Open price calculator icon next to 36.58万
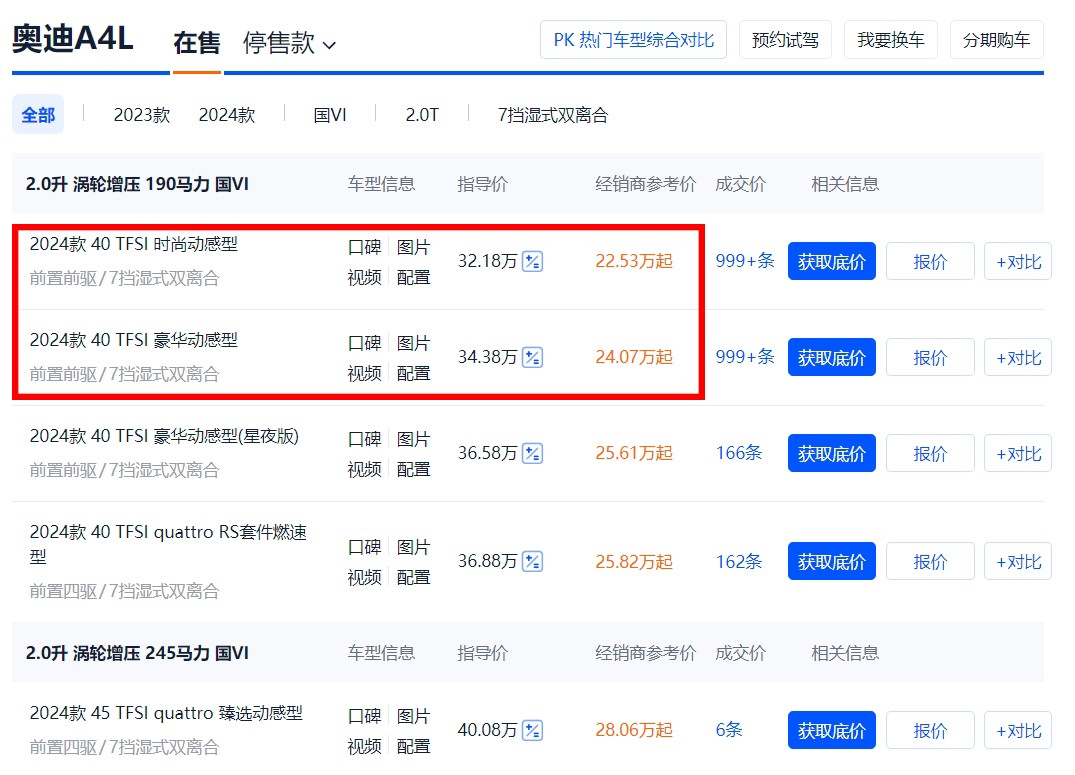 [532, 453]
